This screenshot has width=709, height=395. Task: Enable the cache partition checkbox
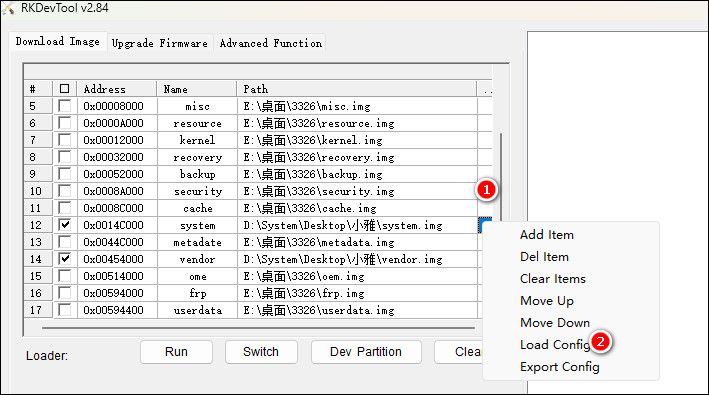pos(65,208)
